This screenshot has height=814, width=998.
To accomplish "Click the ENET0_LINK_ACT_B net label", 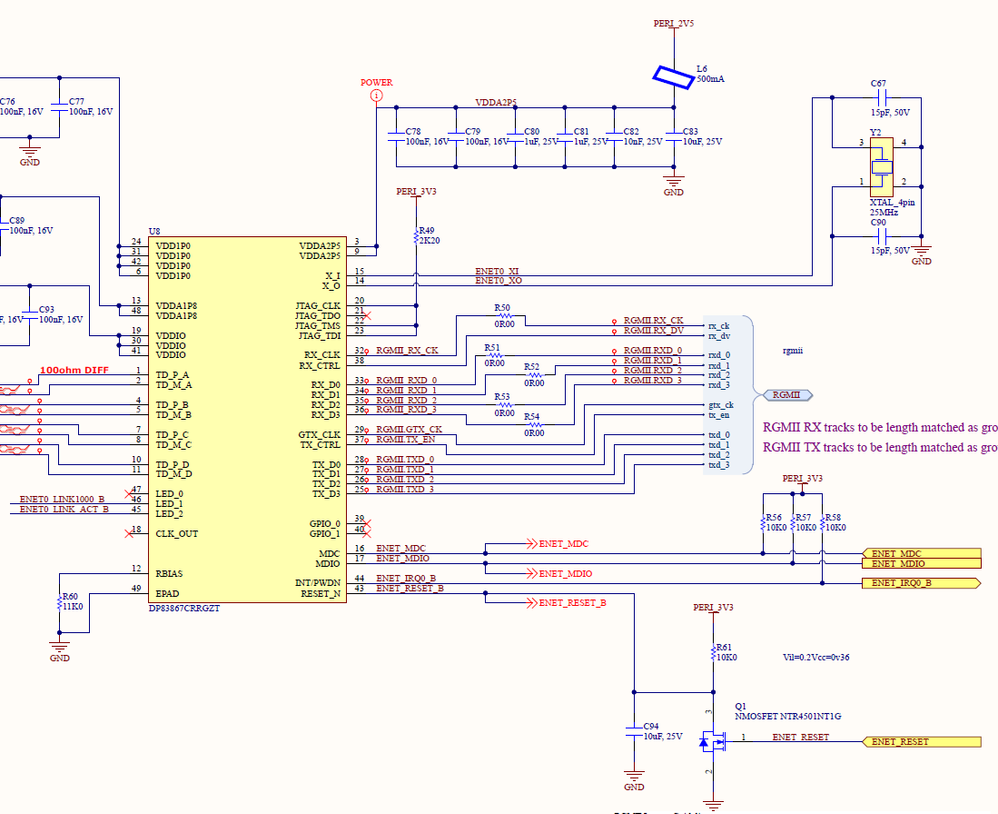I will (x=62, y=509).
